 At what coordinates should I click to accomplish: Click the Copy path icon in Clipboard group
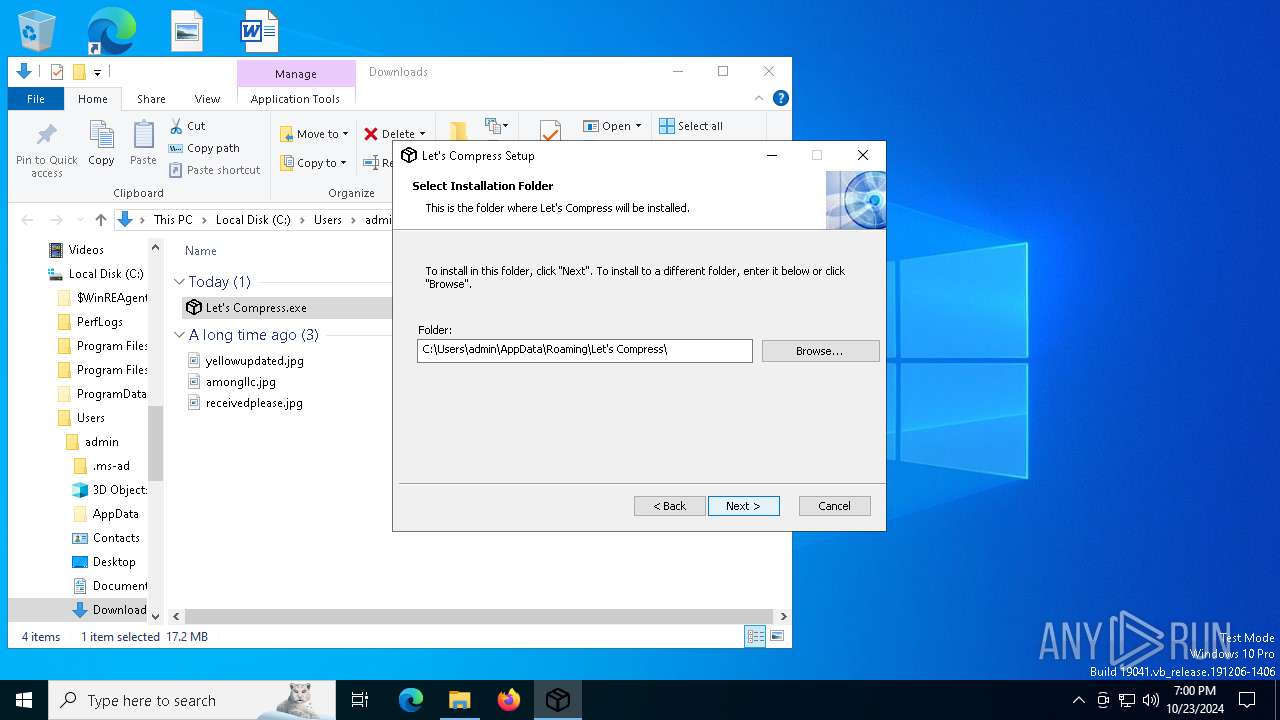176,148
